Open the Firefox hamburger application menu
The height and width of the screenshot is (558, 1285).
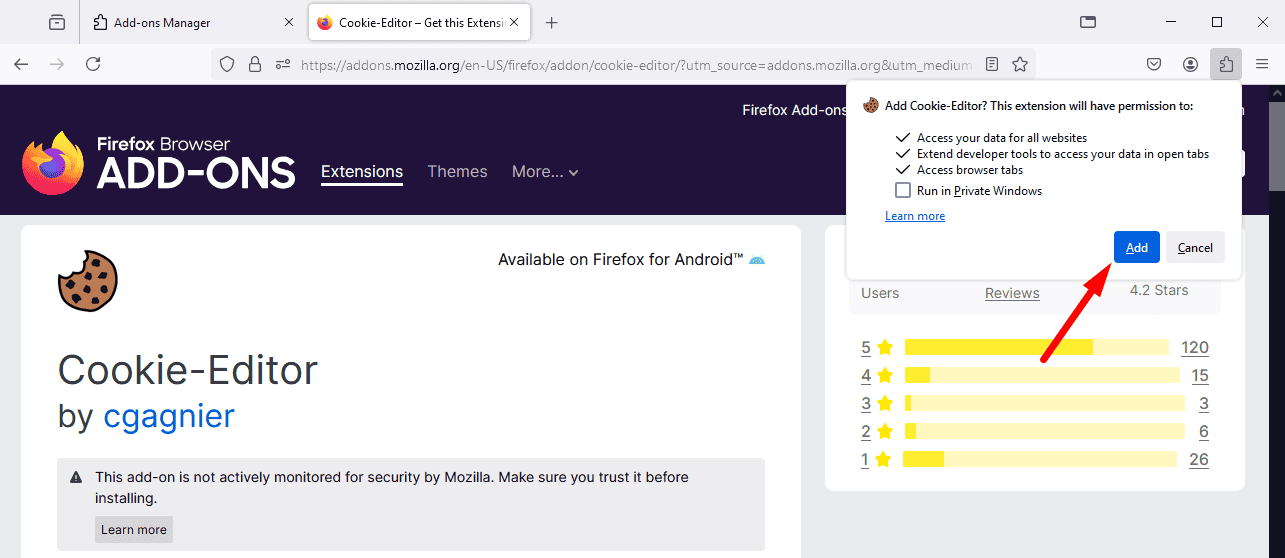pyautogui.click(x=1262, y=64)
